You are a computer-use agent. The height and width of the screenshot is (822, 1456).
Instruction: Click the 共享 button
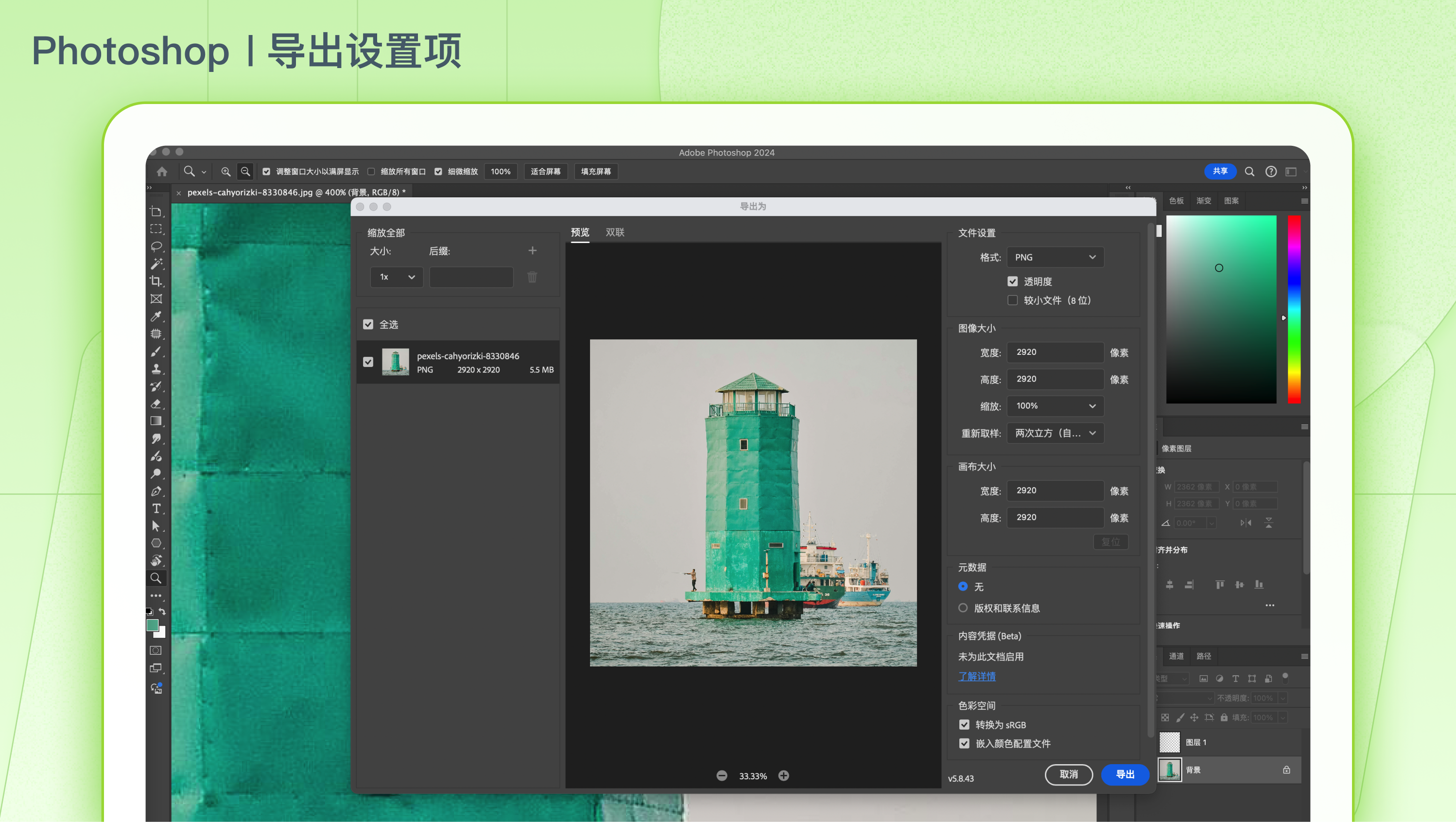pos(1220,171)
